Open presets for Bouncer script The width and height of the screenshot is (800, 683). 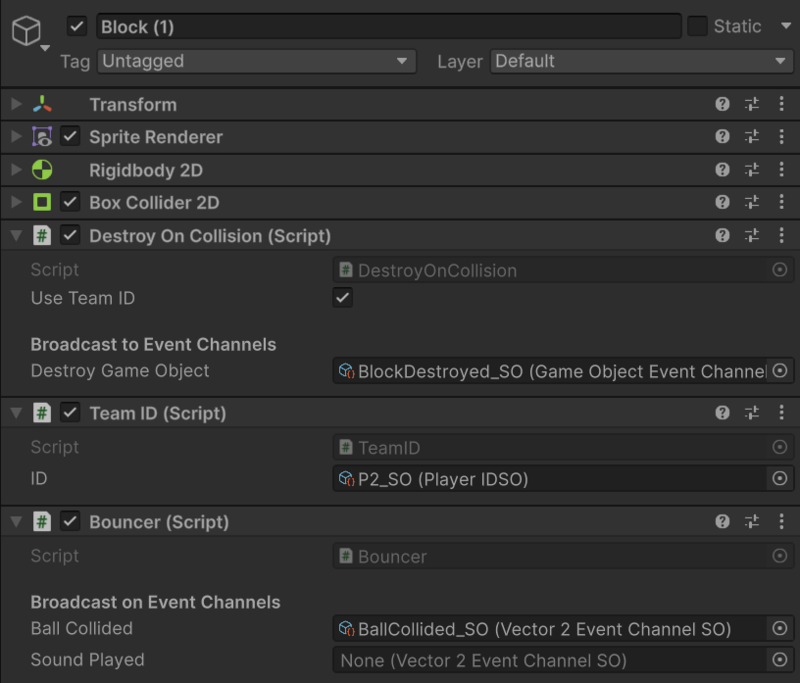(752, 522)
